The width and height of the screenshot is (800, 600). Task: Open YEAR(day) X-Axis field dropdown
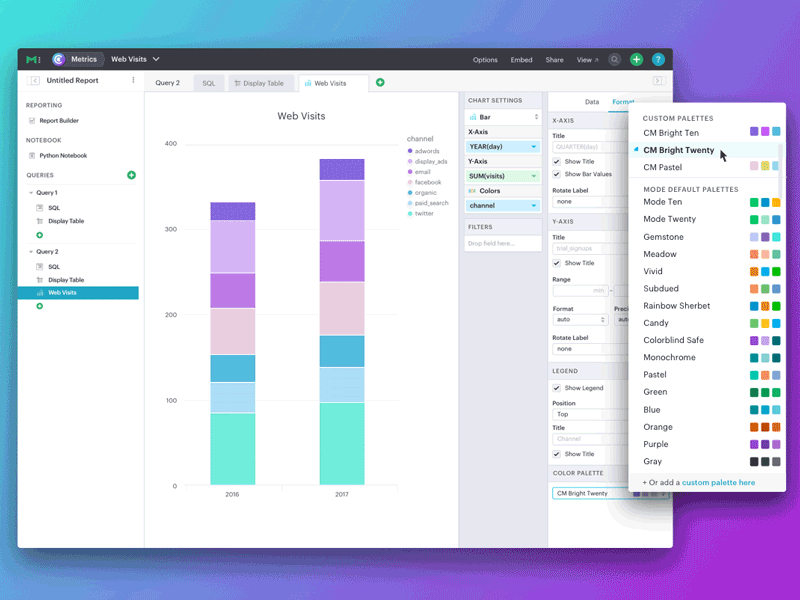point(503,147)
